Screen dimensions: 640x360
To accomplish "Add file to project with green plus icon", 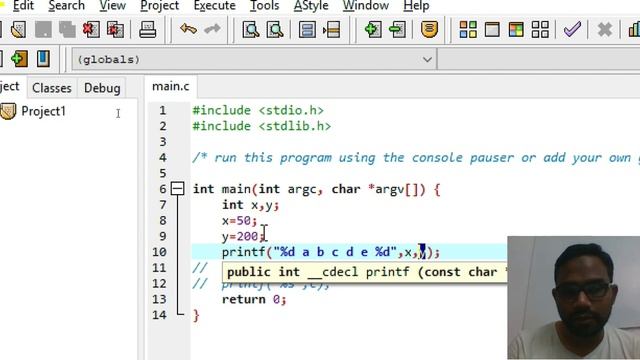I will tap(373, 29).
